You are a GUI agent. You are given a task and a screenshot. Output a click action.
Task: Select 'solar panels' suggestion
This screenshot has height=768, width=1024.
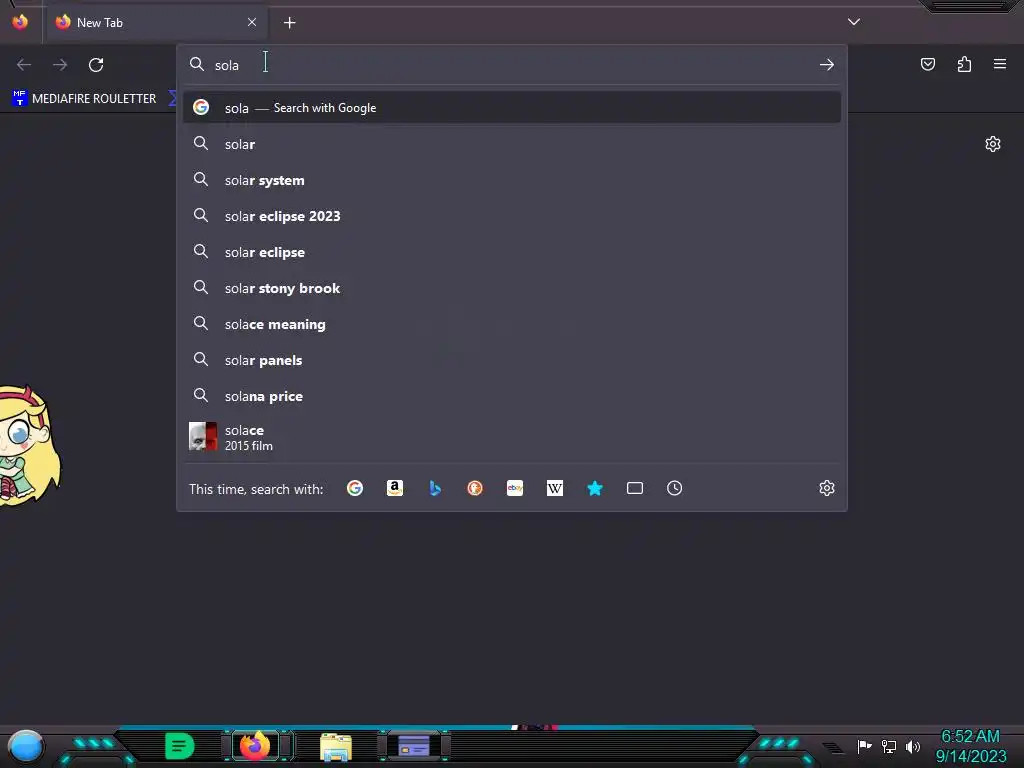(512, 359)
